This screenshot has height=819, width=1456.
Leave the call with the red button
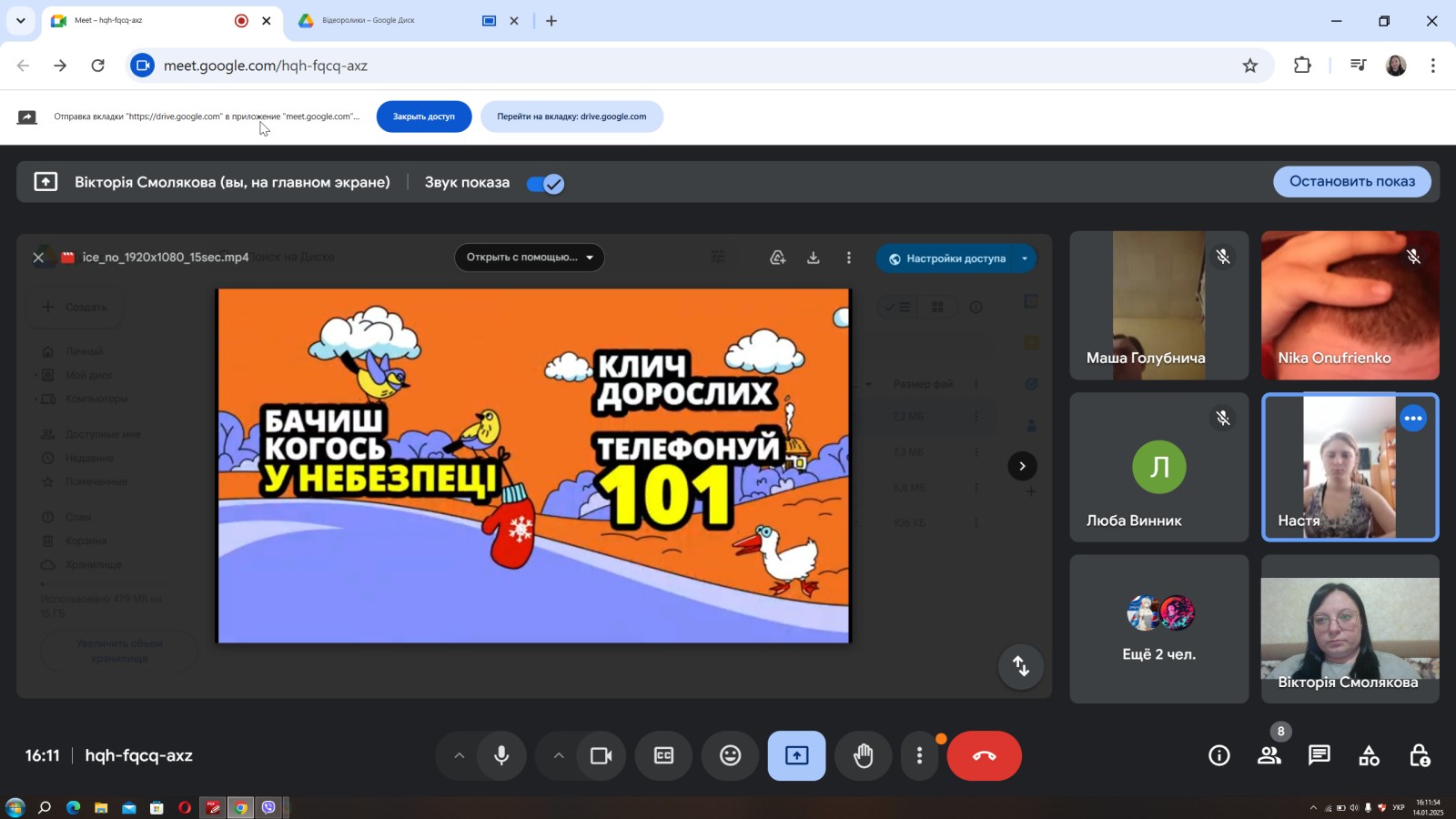pyautogui.click(x=984, y=755)
